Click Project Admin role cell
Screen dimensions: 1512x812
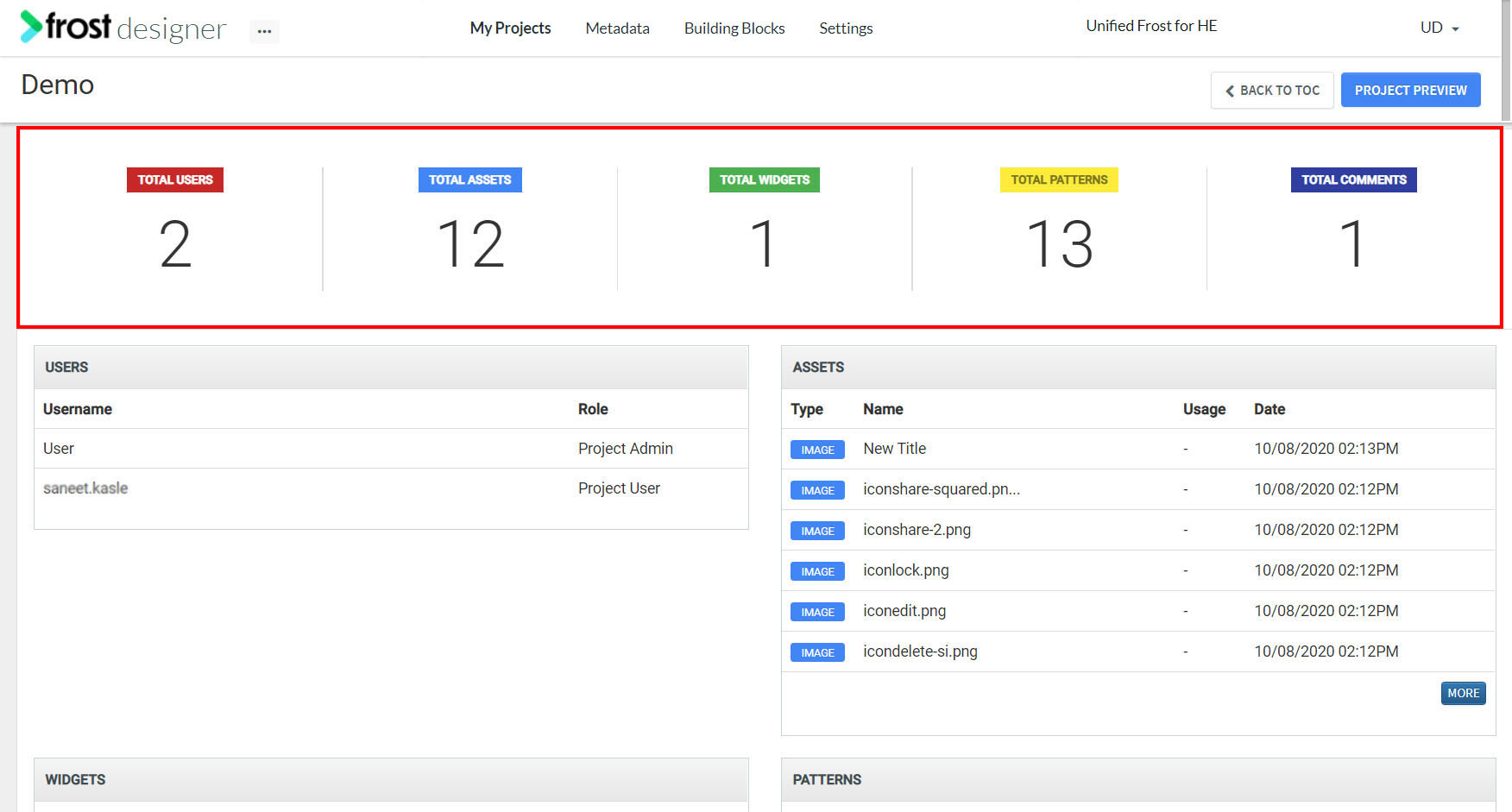coord(626,449)
